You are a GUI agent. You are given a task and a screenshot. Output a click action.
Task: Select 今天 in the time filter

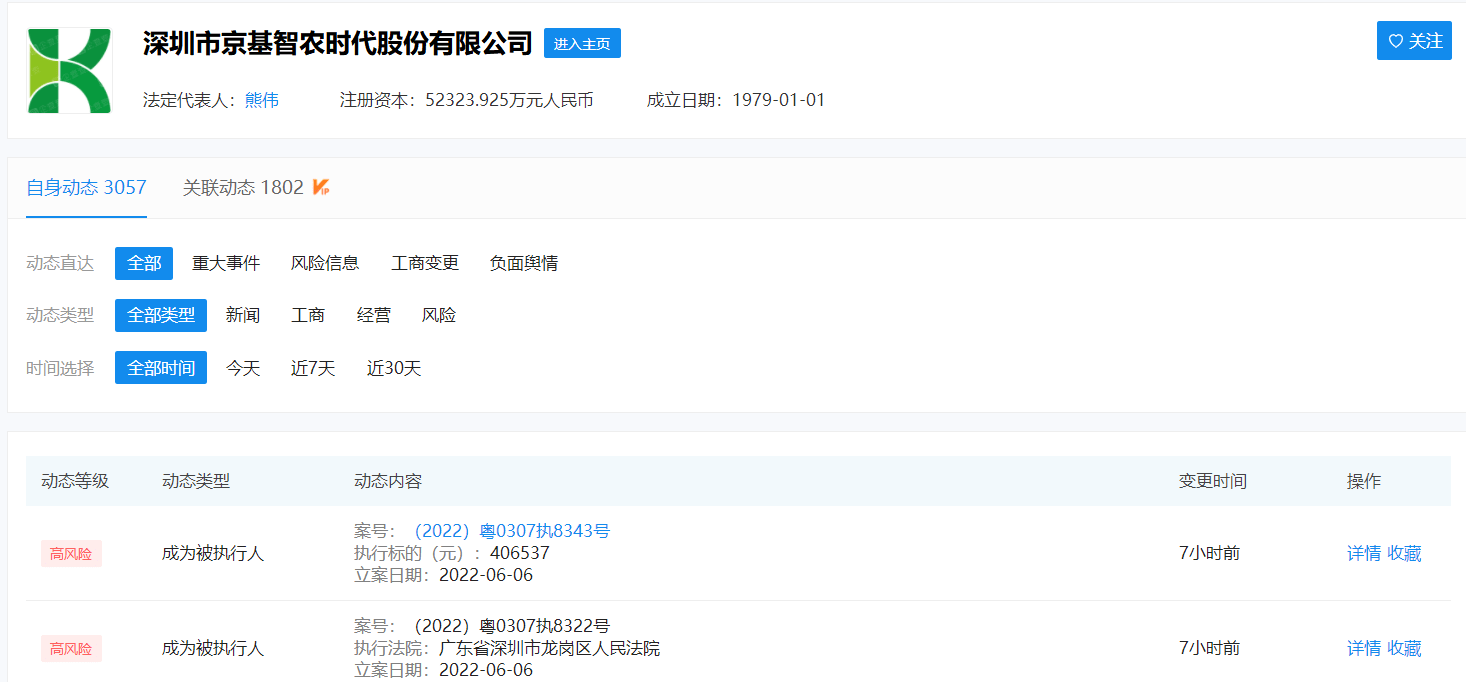[243, 368]
